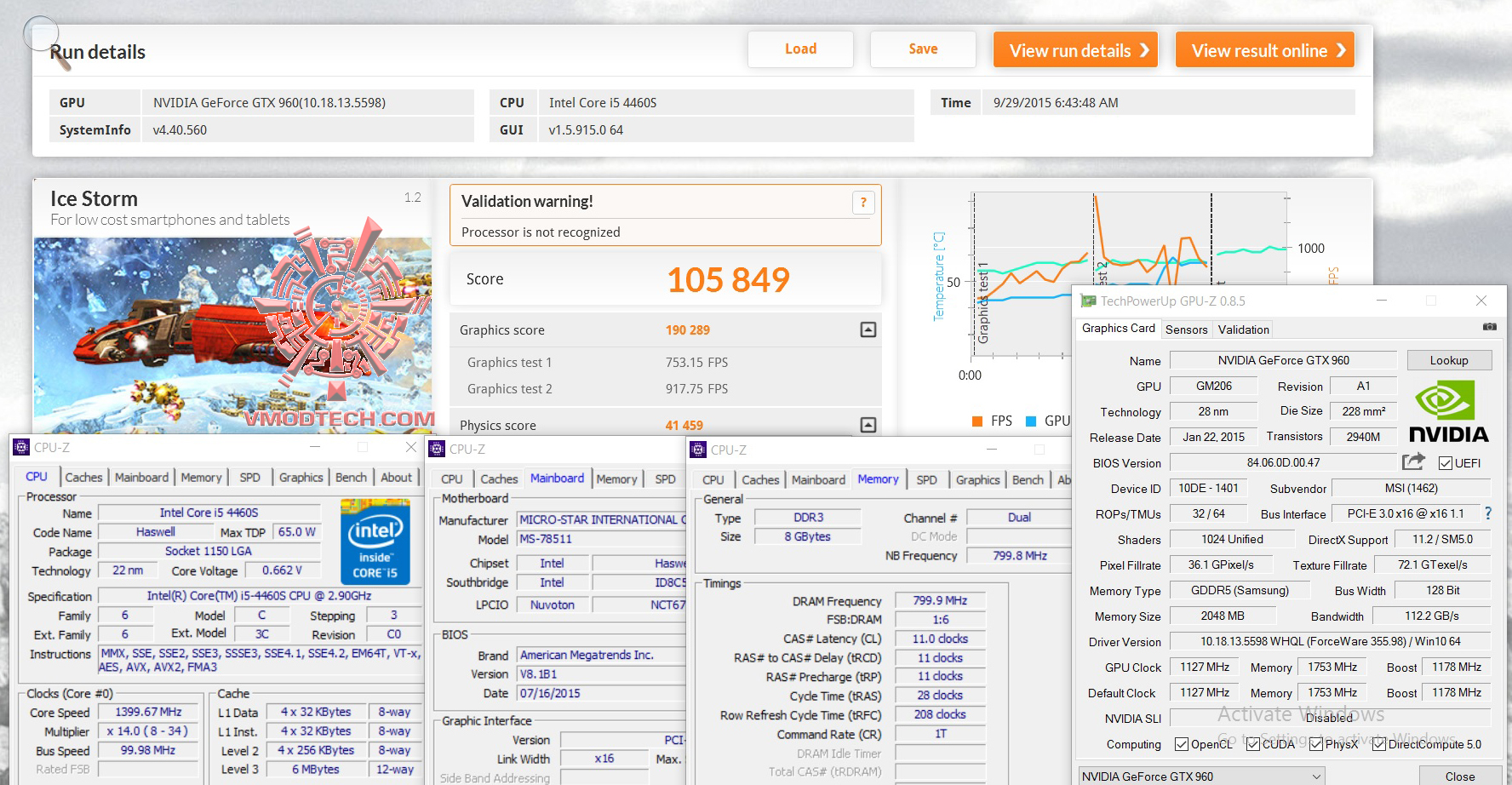
Task: Toggle the UEFI checkbox in GPU-Z
Action: point(1445,463)
